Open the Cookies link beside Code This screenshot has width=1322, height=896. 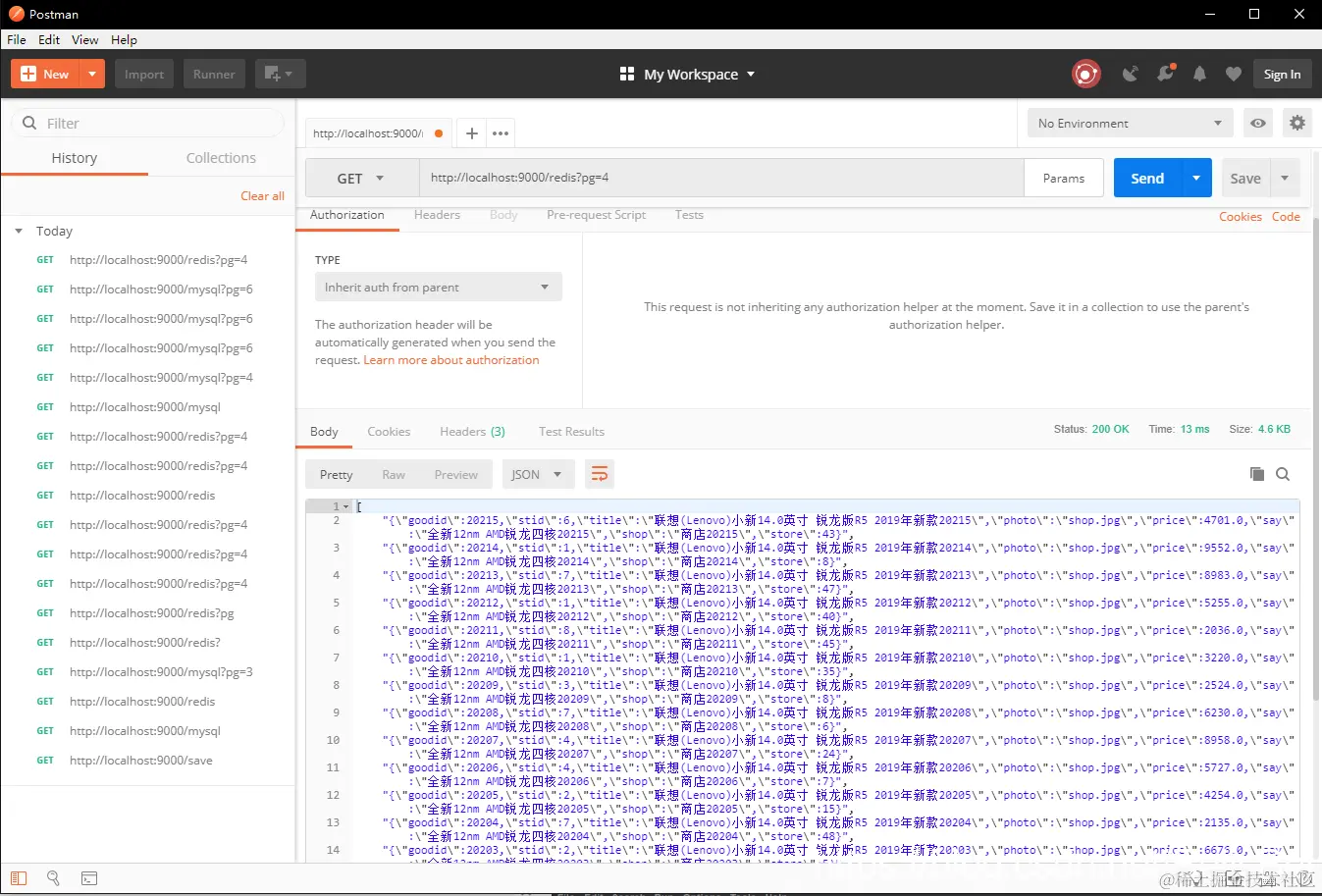pos(1241,217)
